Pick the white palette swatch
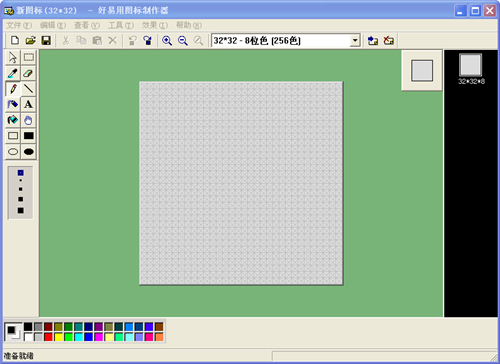Viewport: 500px width, 364px height. click(x=28, y=337)
